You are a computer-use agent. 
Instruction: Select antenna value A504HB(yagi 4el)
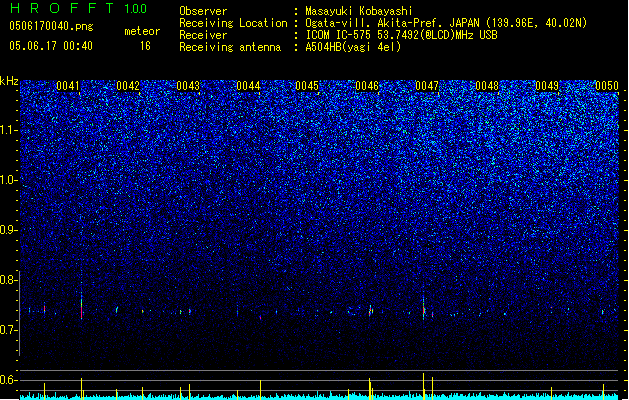click(x=353, y=47)
